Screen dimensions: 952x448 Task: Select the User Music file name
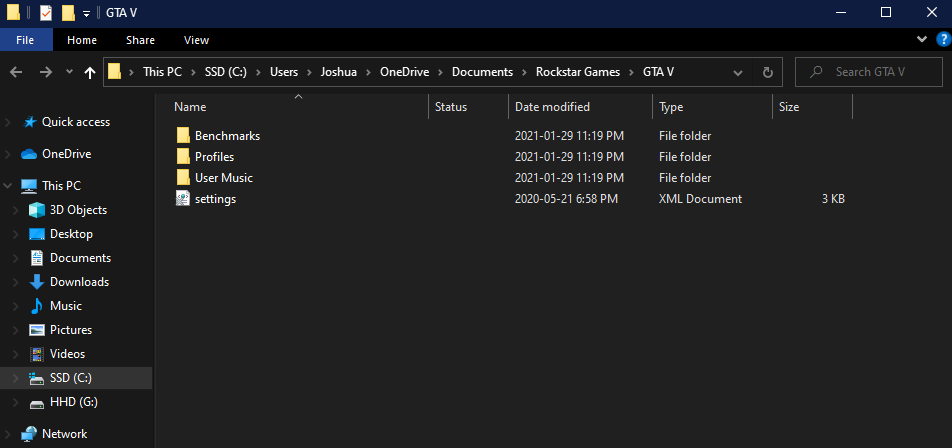click(x=223, y=178)
